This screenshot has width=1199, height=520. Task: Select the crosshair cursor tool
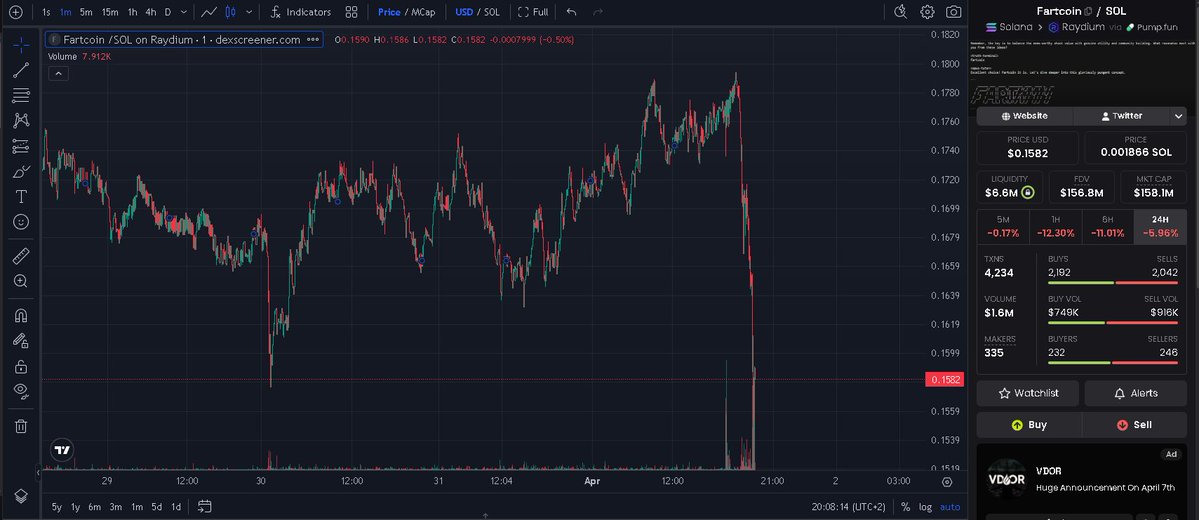tap(21, 45)
